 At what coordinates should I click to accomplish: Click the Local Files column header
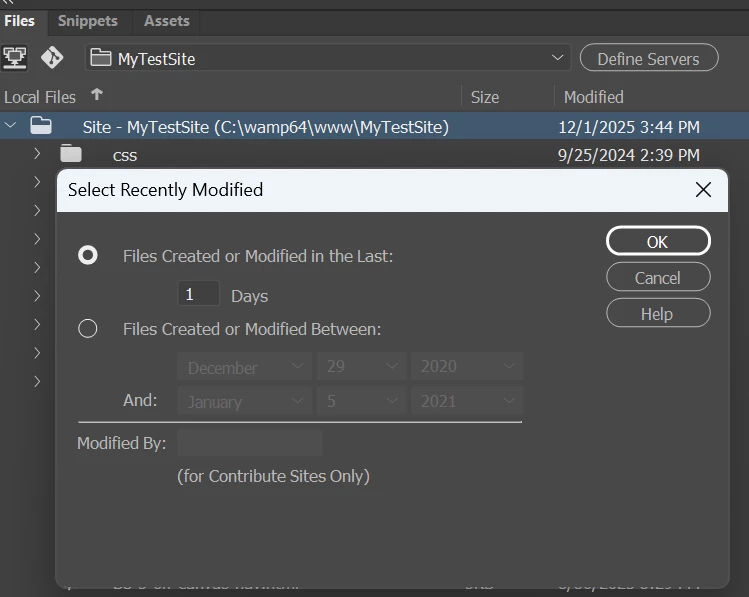pyautogui.click(x=40, y=97)
